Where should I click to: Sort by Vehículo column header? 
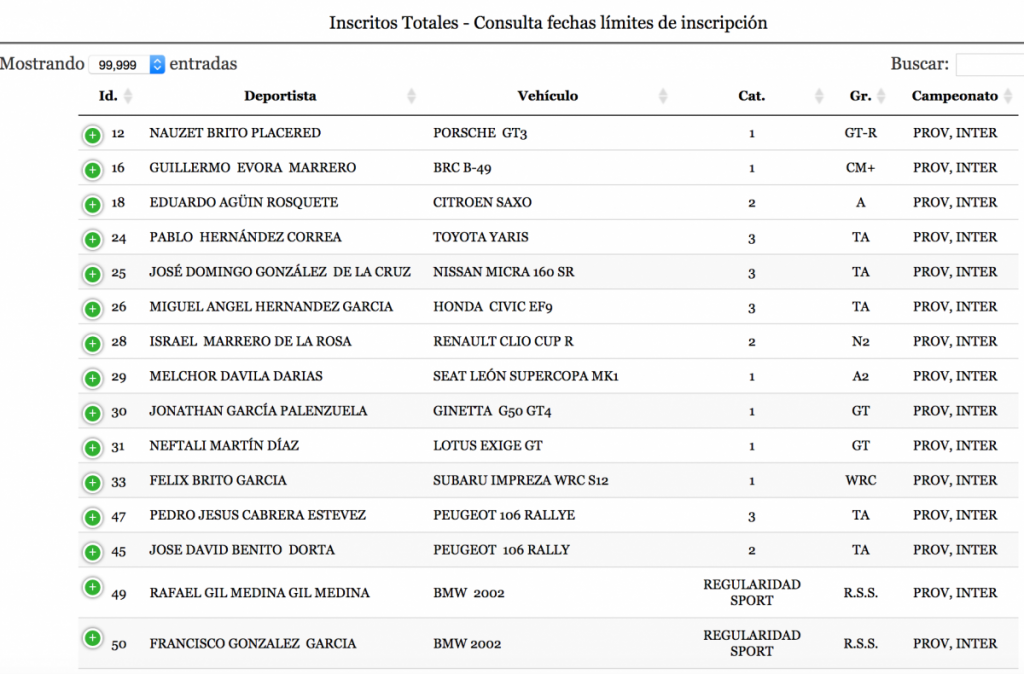[547, 96]
